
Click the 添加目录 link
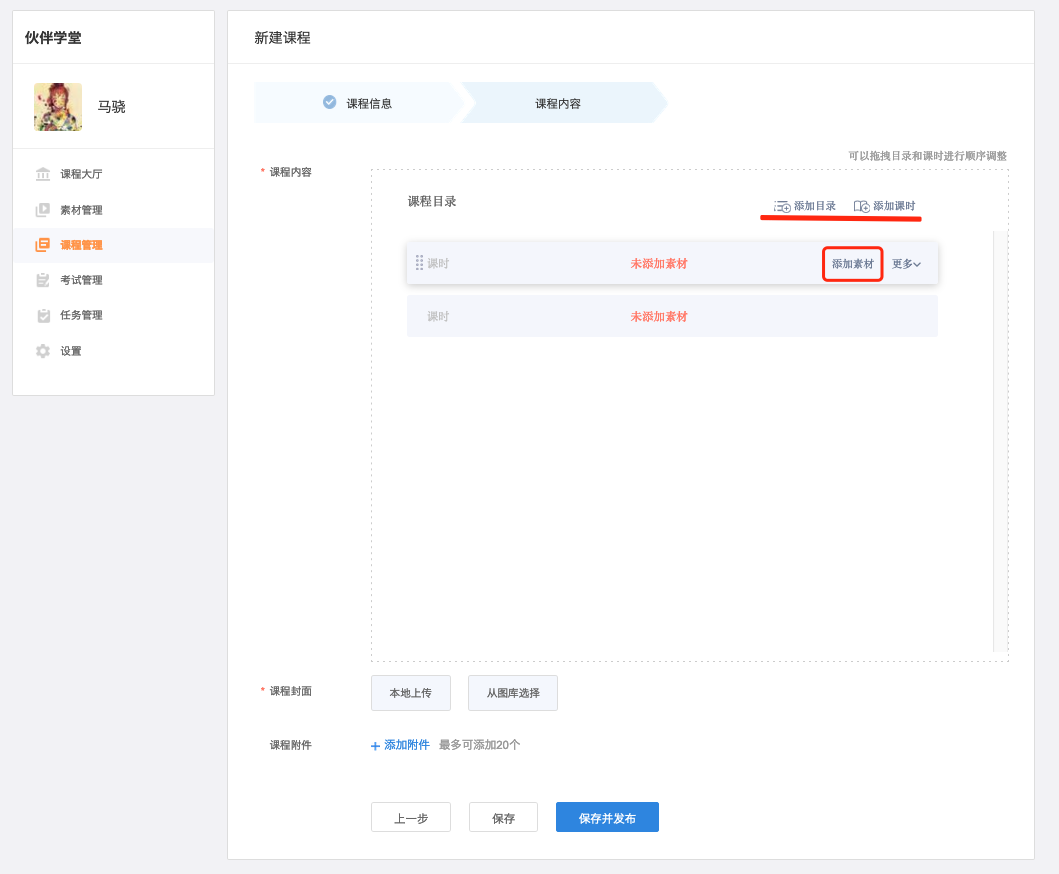(x=805, y=206)
